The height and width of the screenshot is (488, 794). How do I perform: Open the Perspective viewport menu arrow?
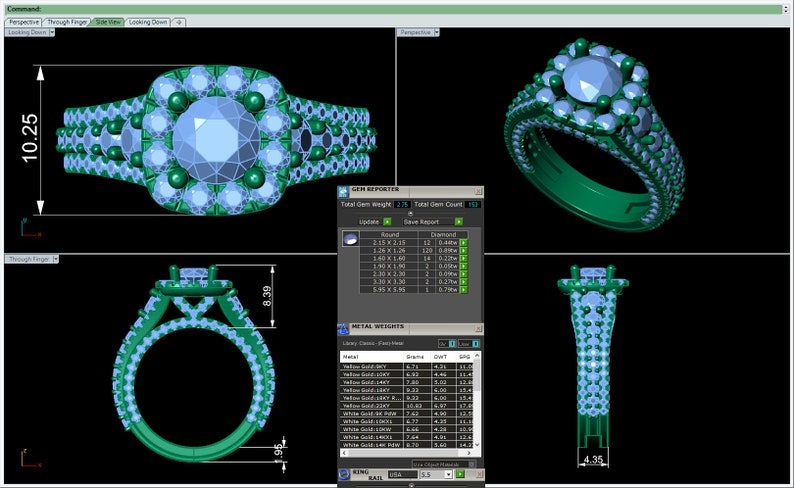[436, 32]
